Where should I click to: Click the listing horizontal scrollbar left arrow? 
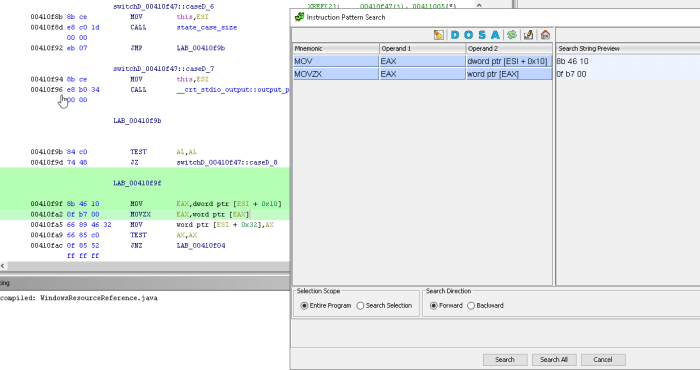pyautogui.click(x=3, y=266)
